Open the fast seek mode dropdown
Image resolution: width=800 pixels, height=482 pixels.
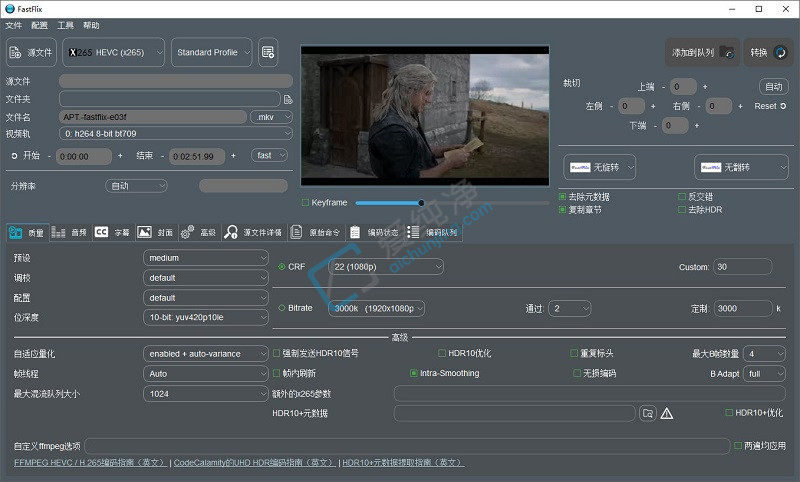tap(269, 156)
